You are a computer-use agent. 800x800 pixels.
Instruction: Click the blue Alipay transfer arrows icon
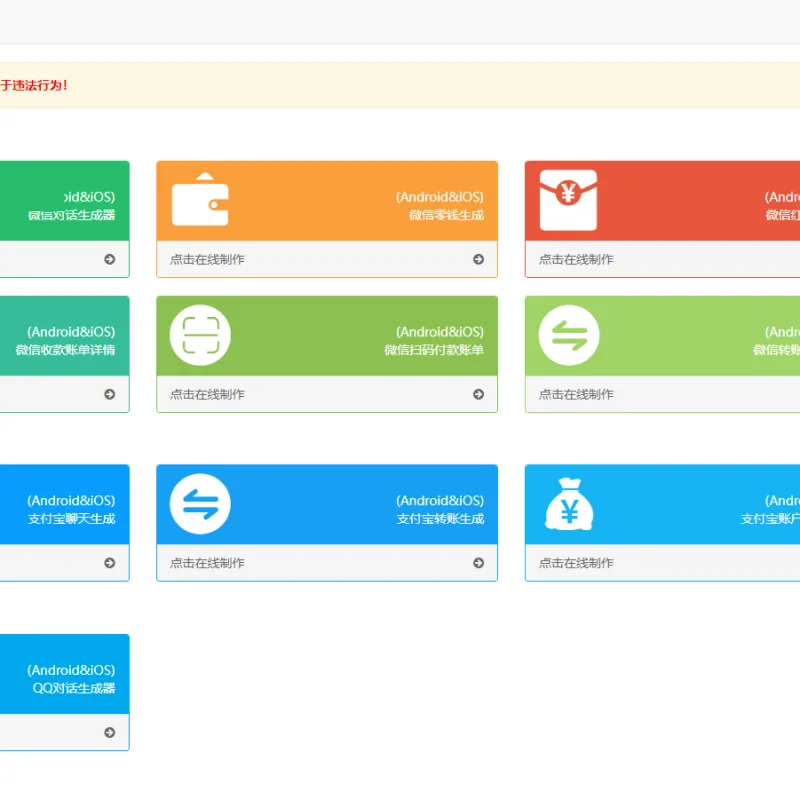(200, 504)
